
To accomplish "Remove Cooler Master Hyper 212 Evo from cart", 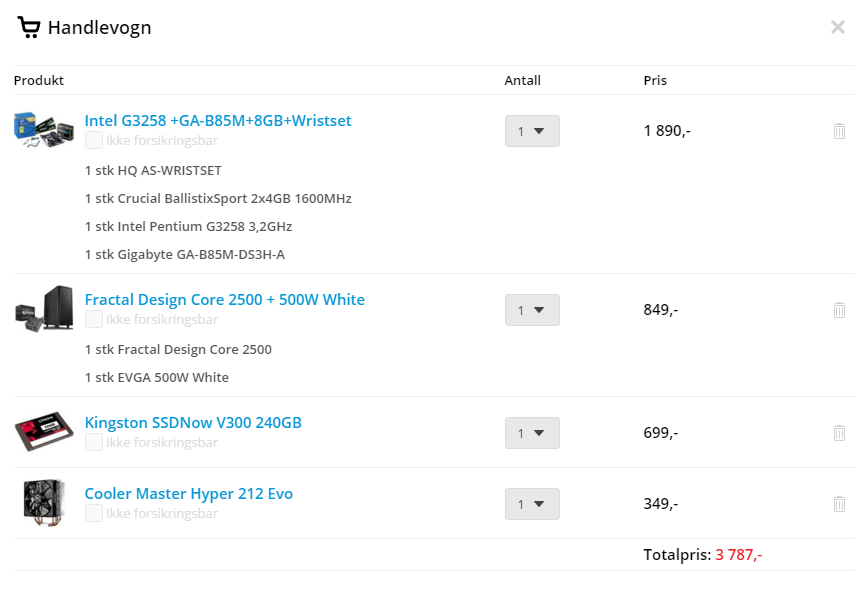I will pyautogui.click(x=839, y=504).
